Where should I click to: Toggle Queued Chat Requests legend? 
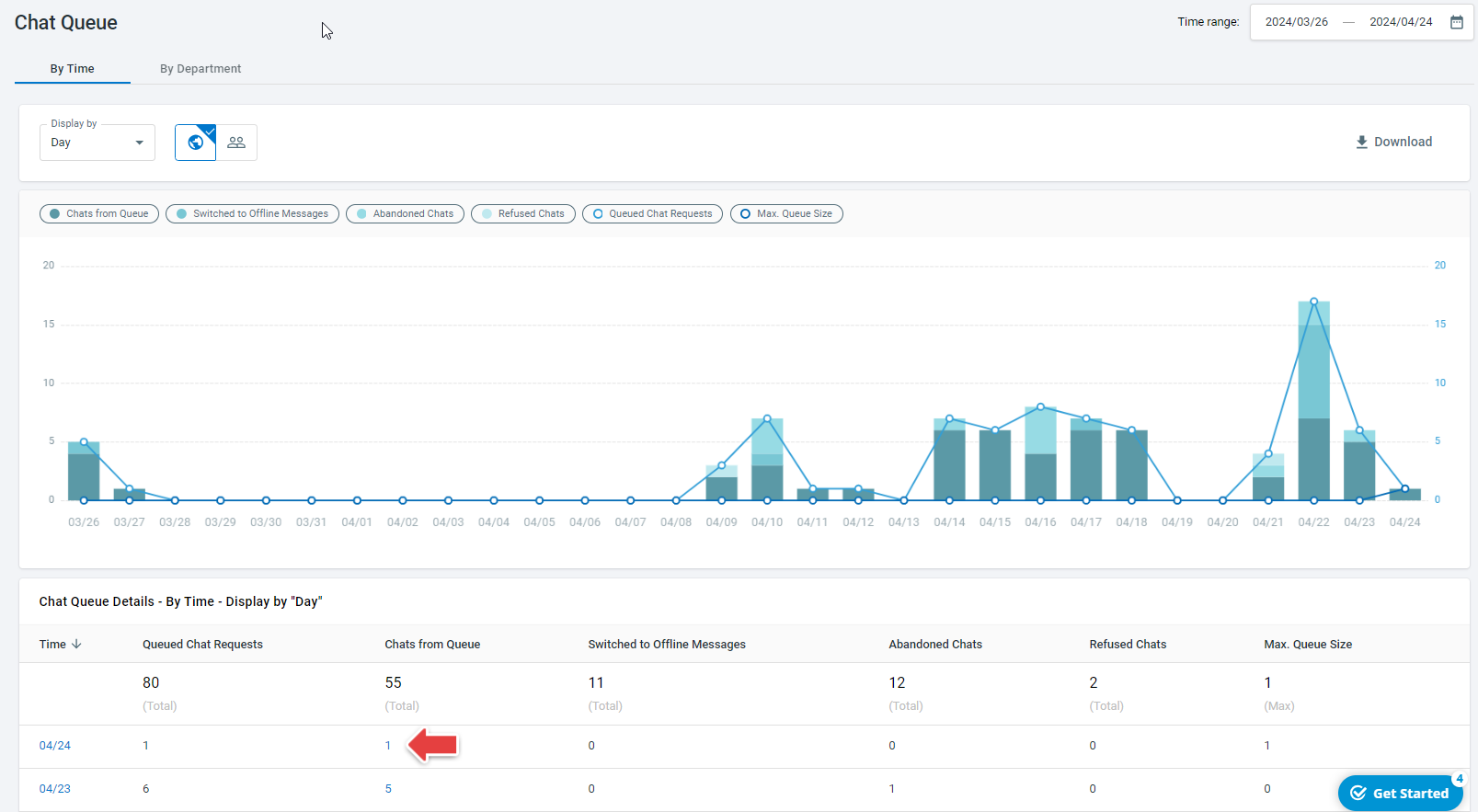tap(652, 213)
